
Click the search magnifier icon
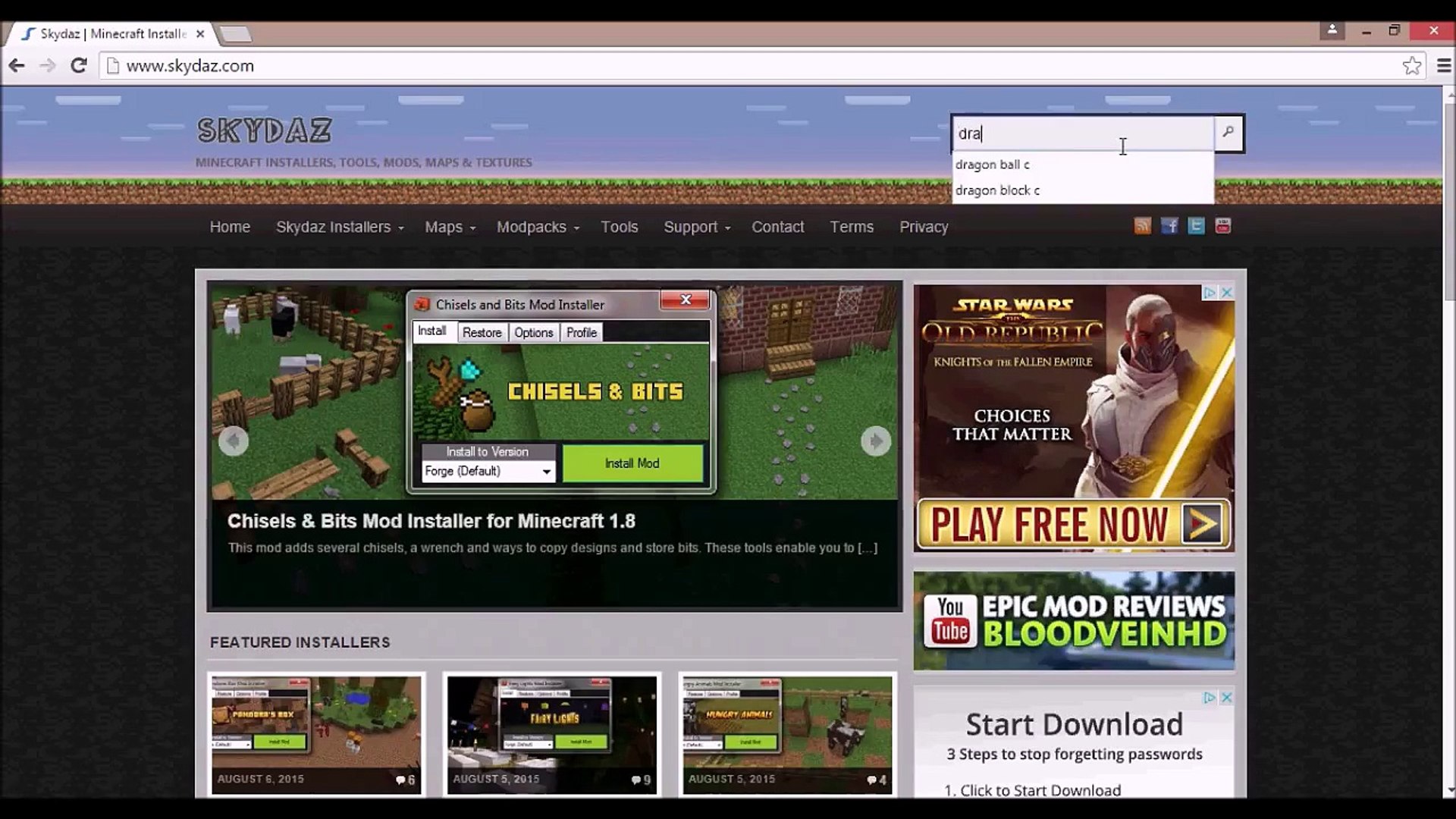point(1228,133)
